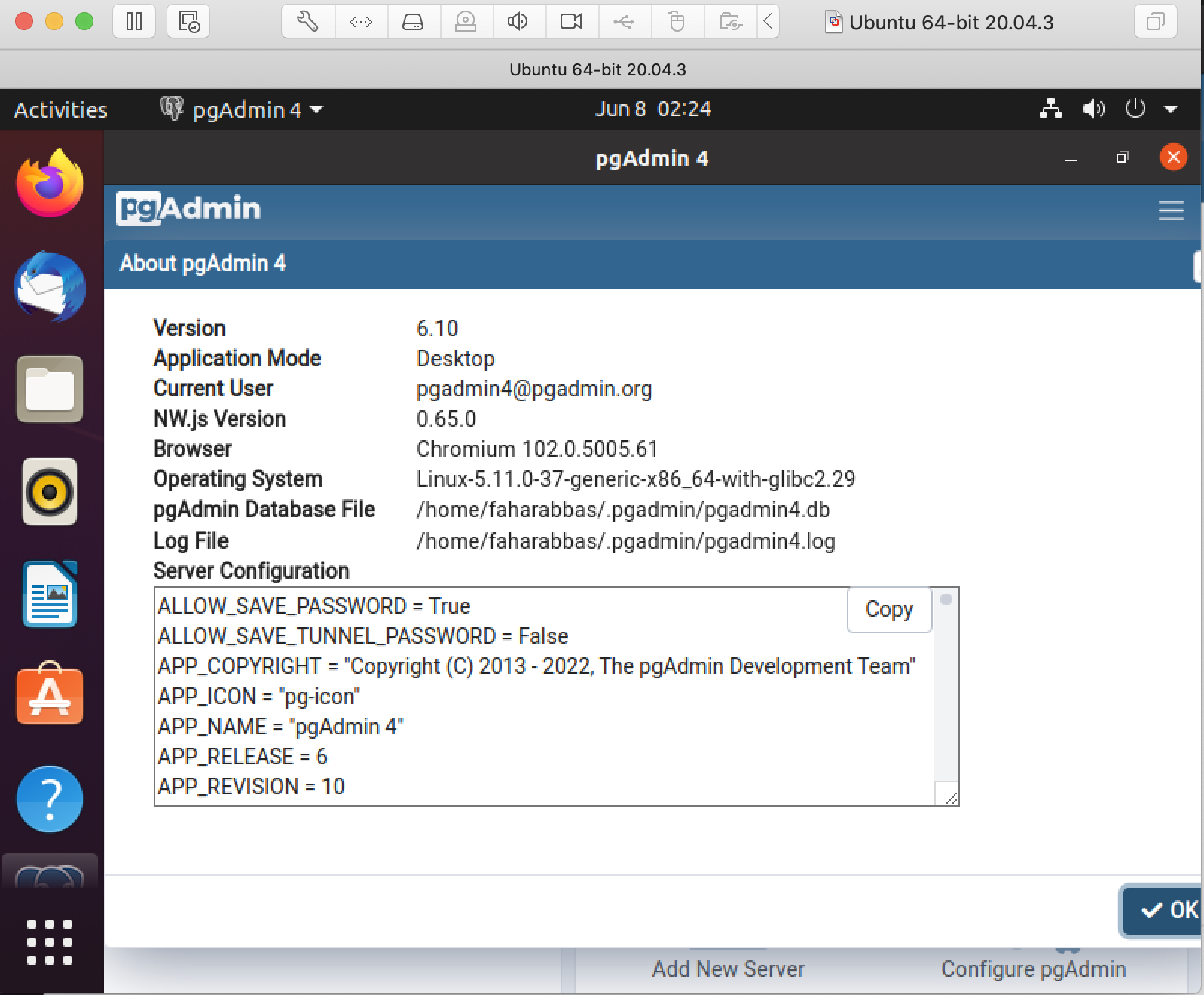Open Firefox from the Ubuntu dock

pos(50,183)
